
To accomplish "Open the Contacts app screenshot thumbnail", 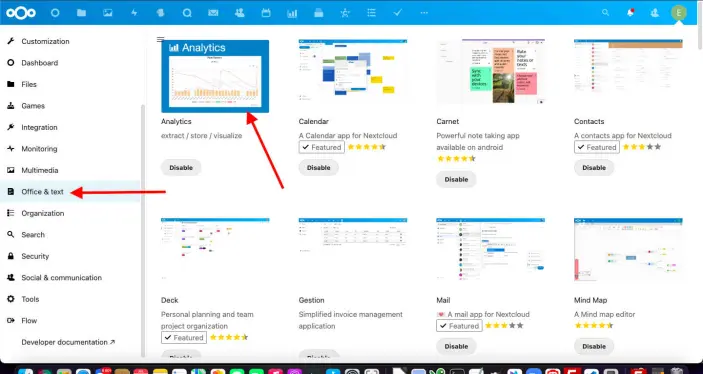I will [x=628, y=66].
